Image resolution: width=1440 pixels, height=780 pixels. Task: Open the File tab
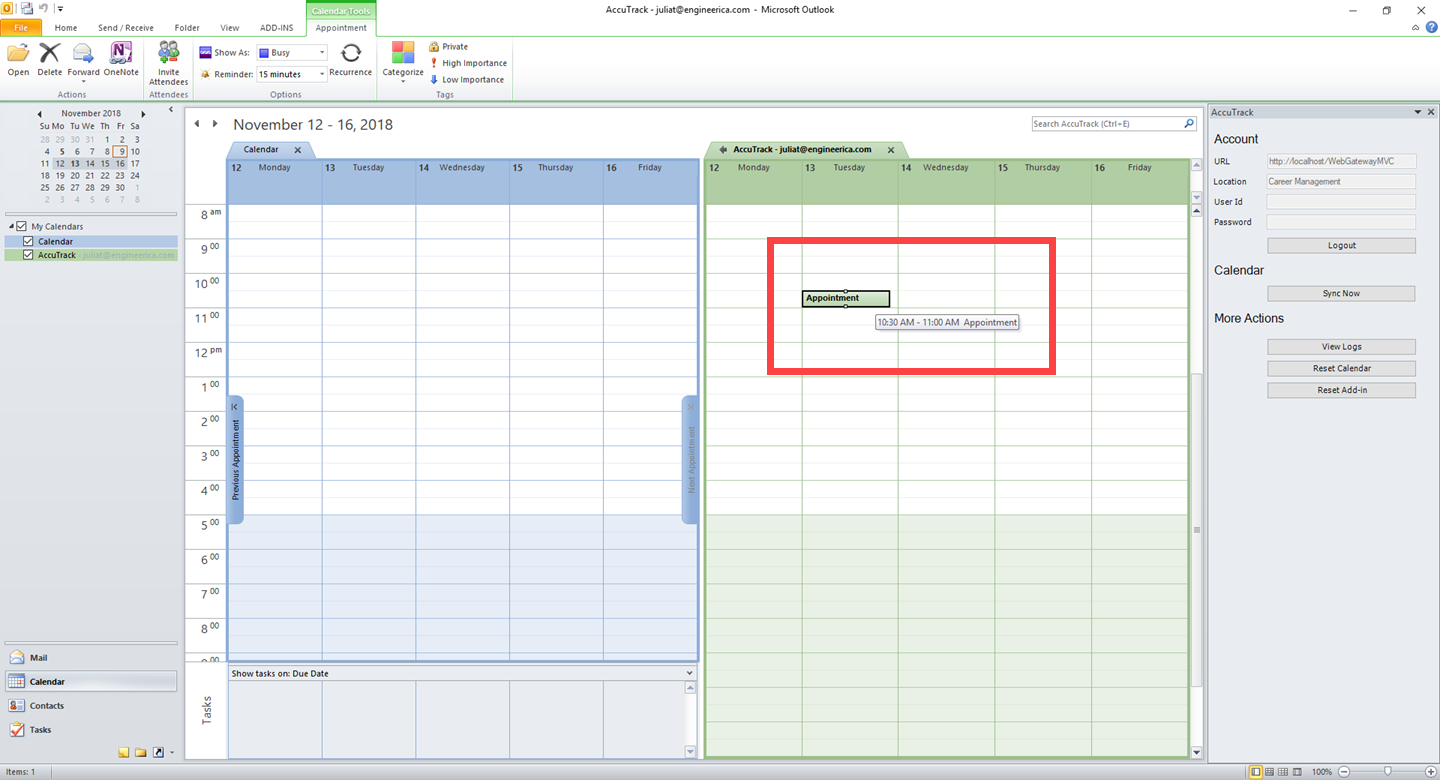[21, 28]
